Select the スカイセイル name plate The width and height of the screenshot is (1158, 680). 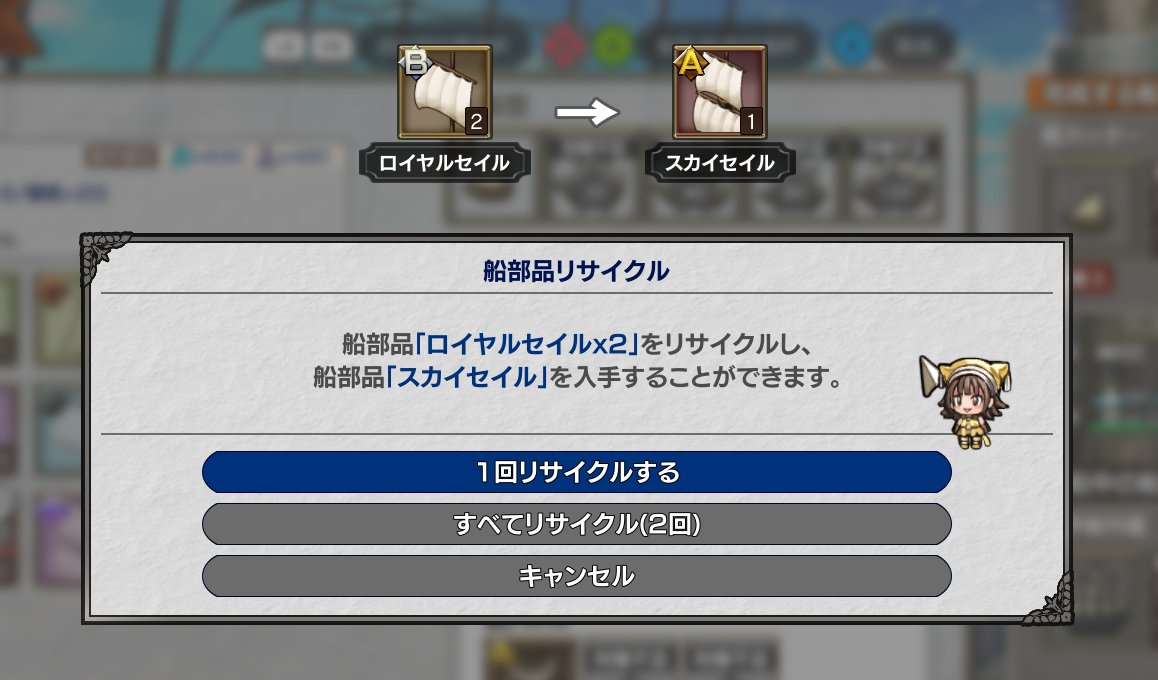(x=720, y=162)
